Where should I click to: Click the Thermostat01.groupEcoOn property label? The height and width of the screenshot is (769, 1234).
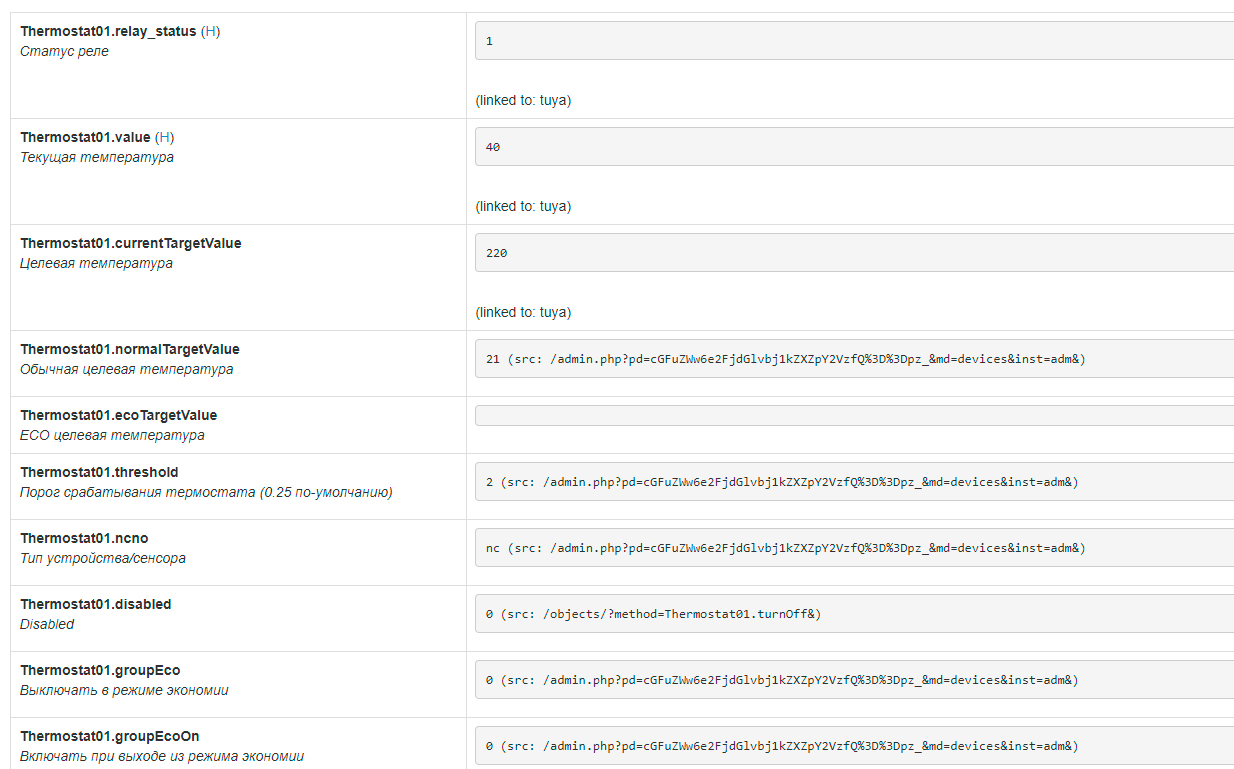110,737
